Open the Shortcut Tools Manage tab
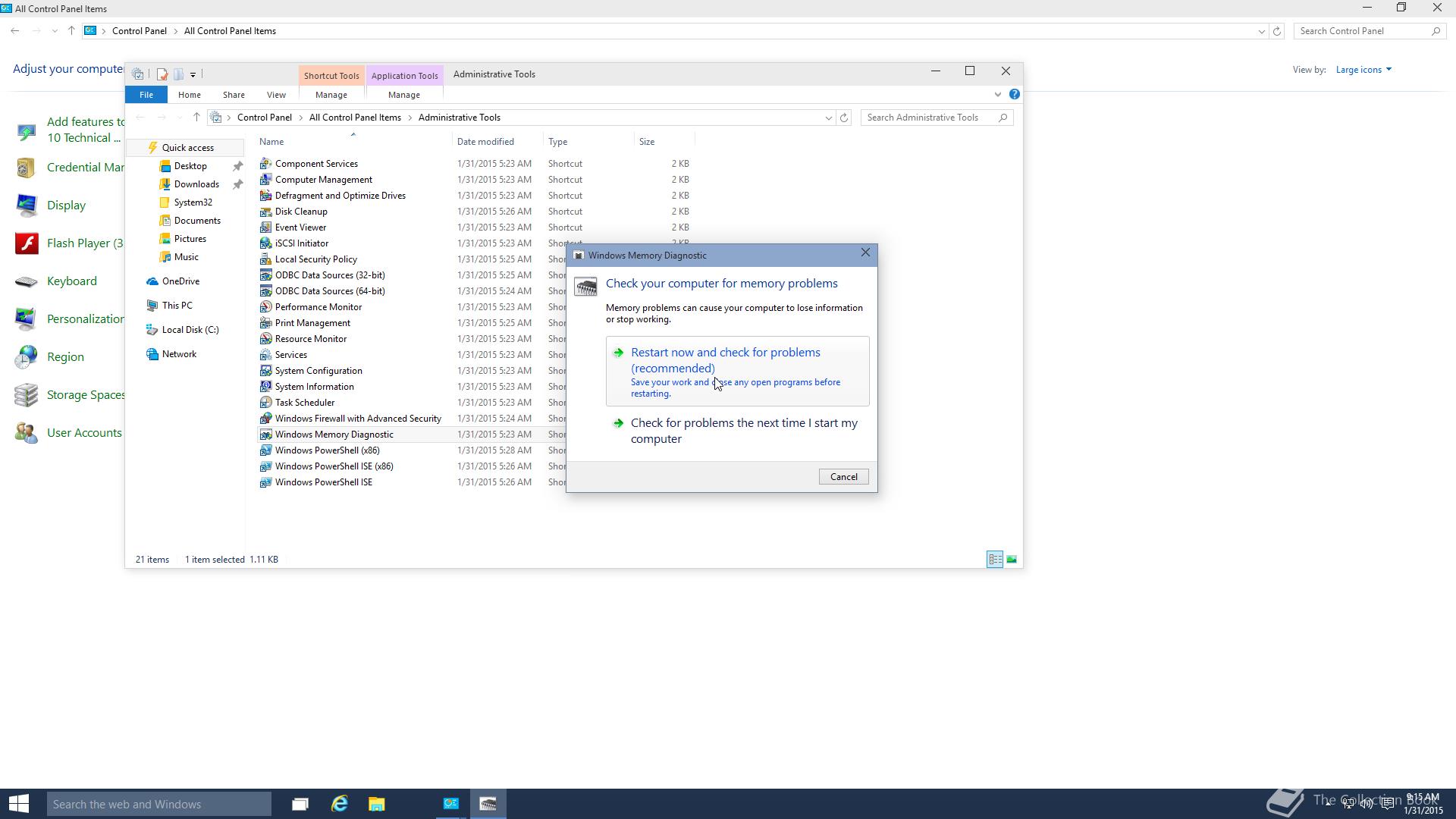The width and height of the screenshot is (1456, 819). 331,95
